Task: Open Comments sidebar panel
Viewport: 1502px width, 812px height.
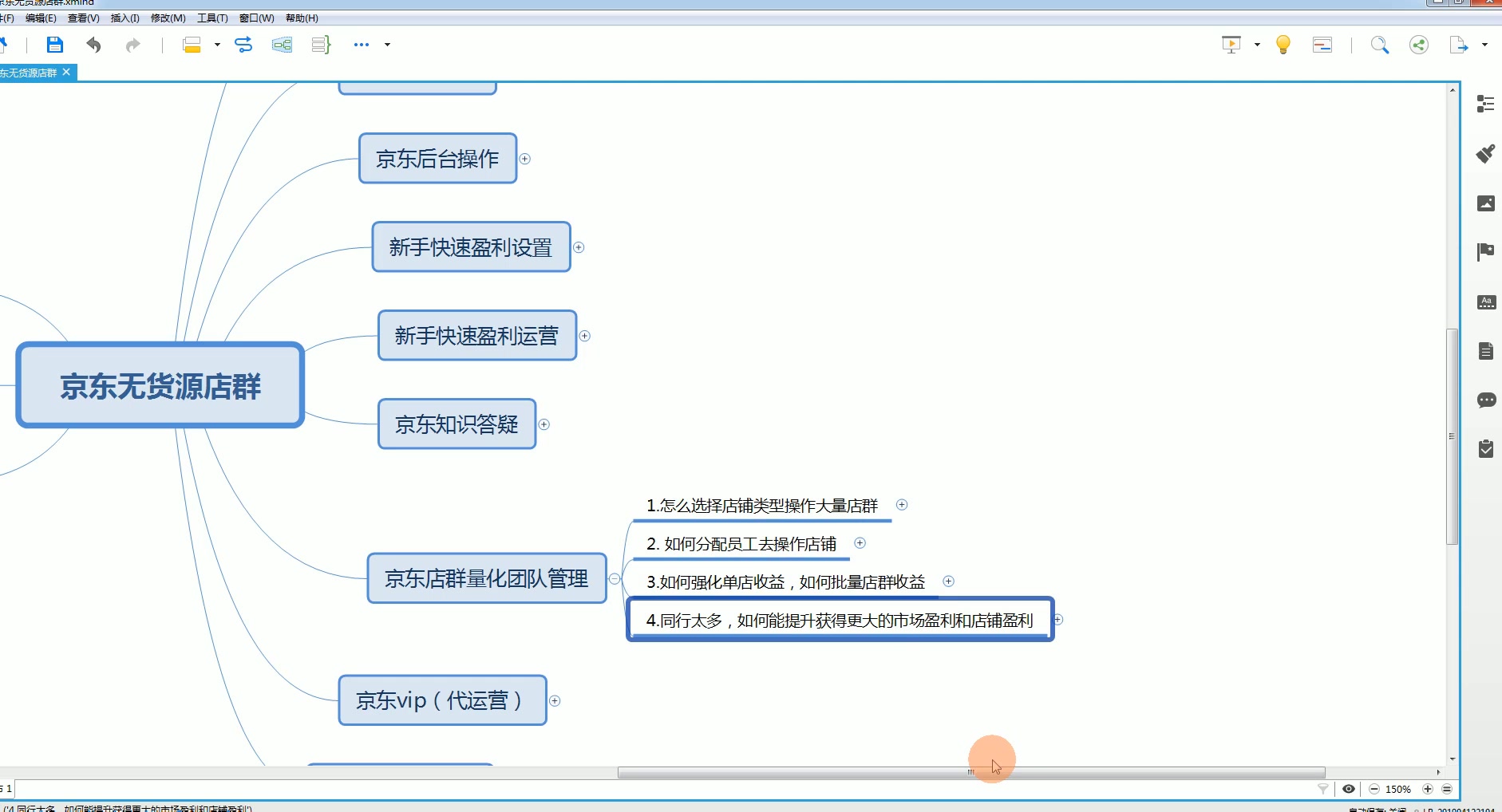Action: pyautogui.click(x=1486, y=400)
